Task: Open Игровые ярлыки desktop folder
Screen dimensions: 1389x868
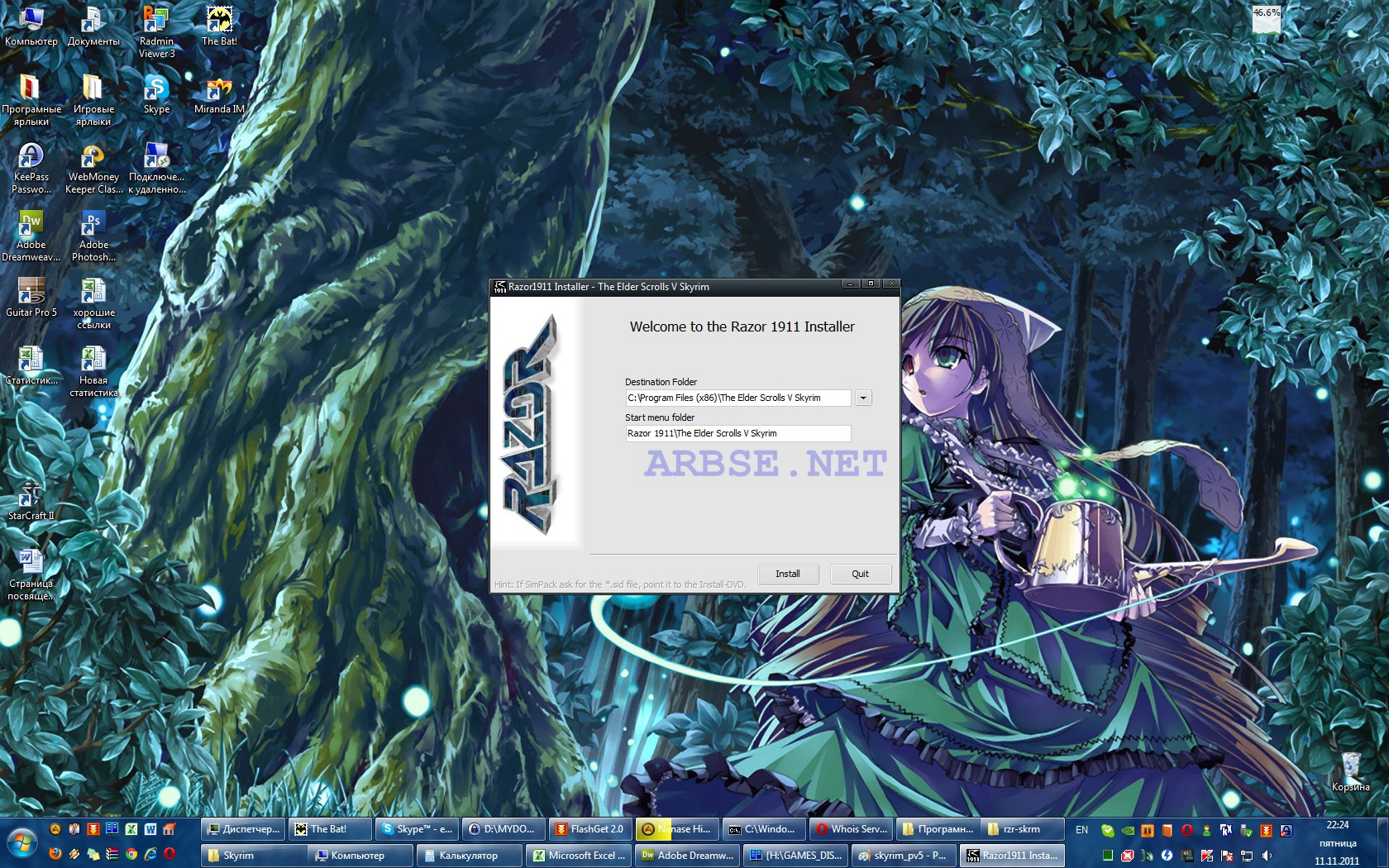Action: (93, 101)
